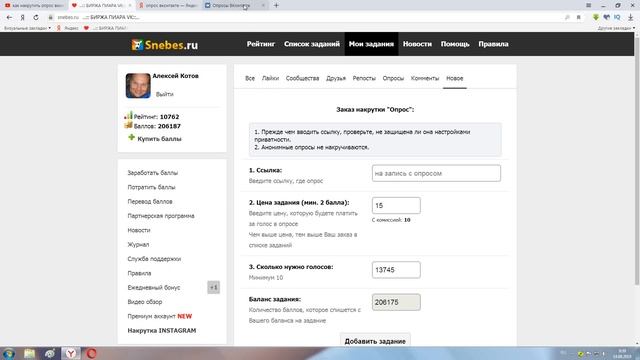Click the Цена задания price field
Image resolution: width=640 pixels, height=360 pixels.
396,205
